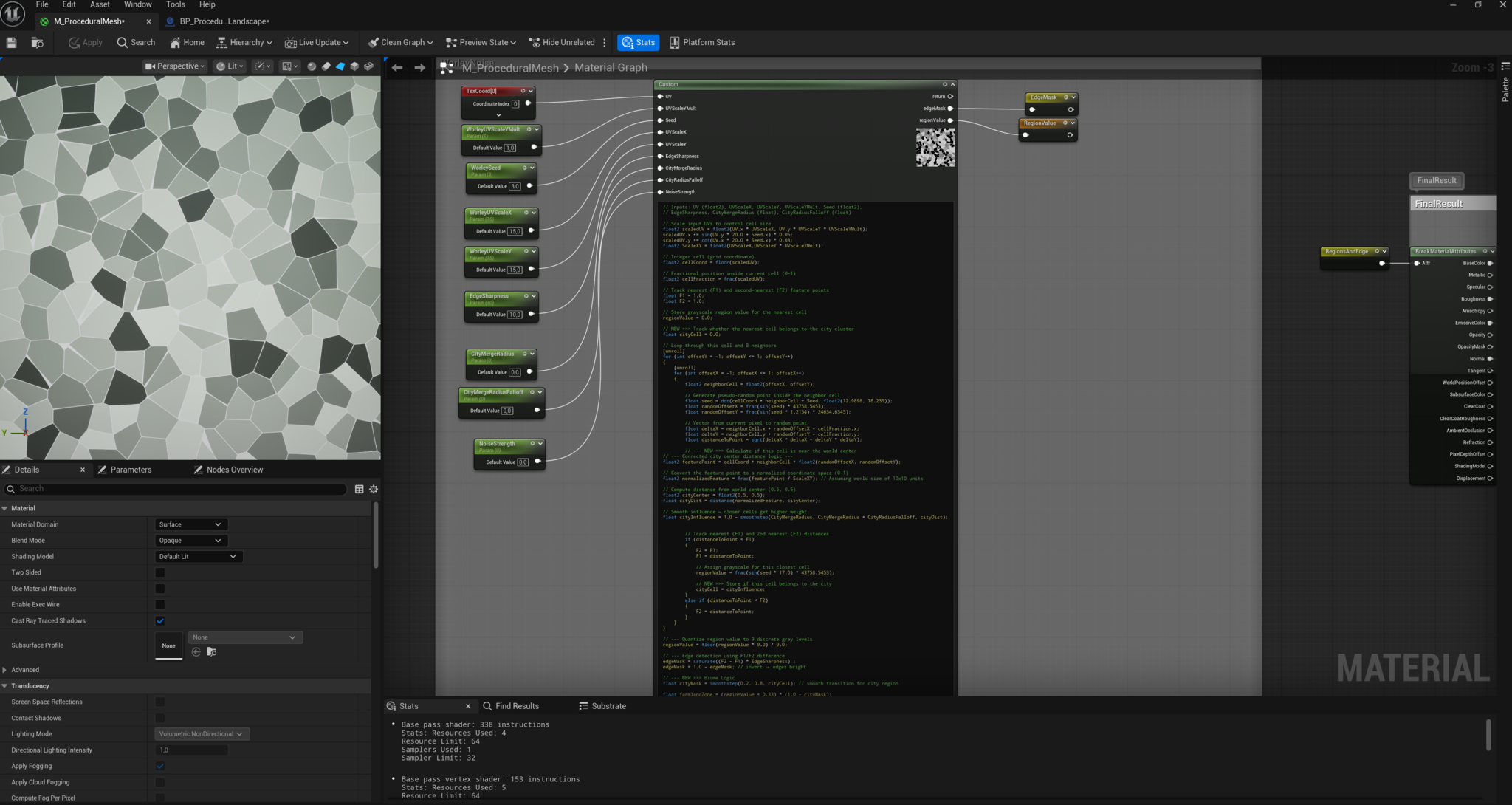
Task: Toggle Screen Space Reflections checkbox
Action: [x=160, y=702]
